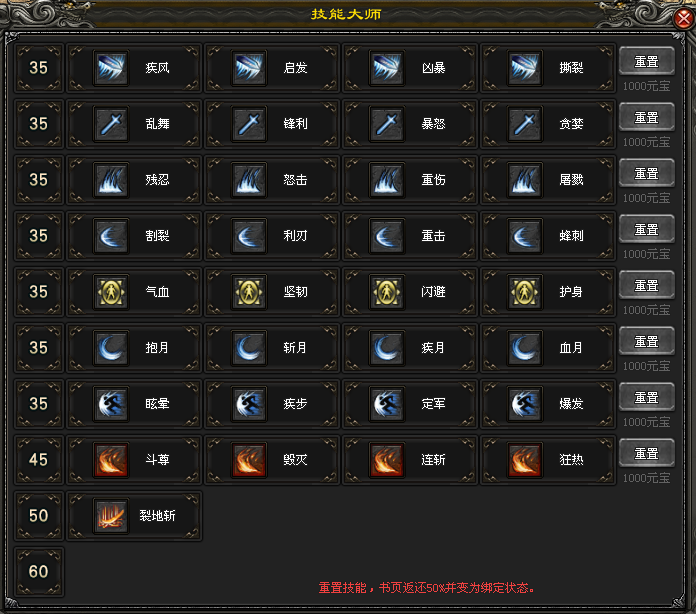
Task: Select the 爆发 skill icon
Action: coord(525,404)
